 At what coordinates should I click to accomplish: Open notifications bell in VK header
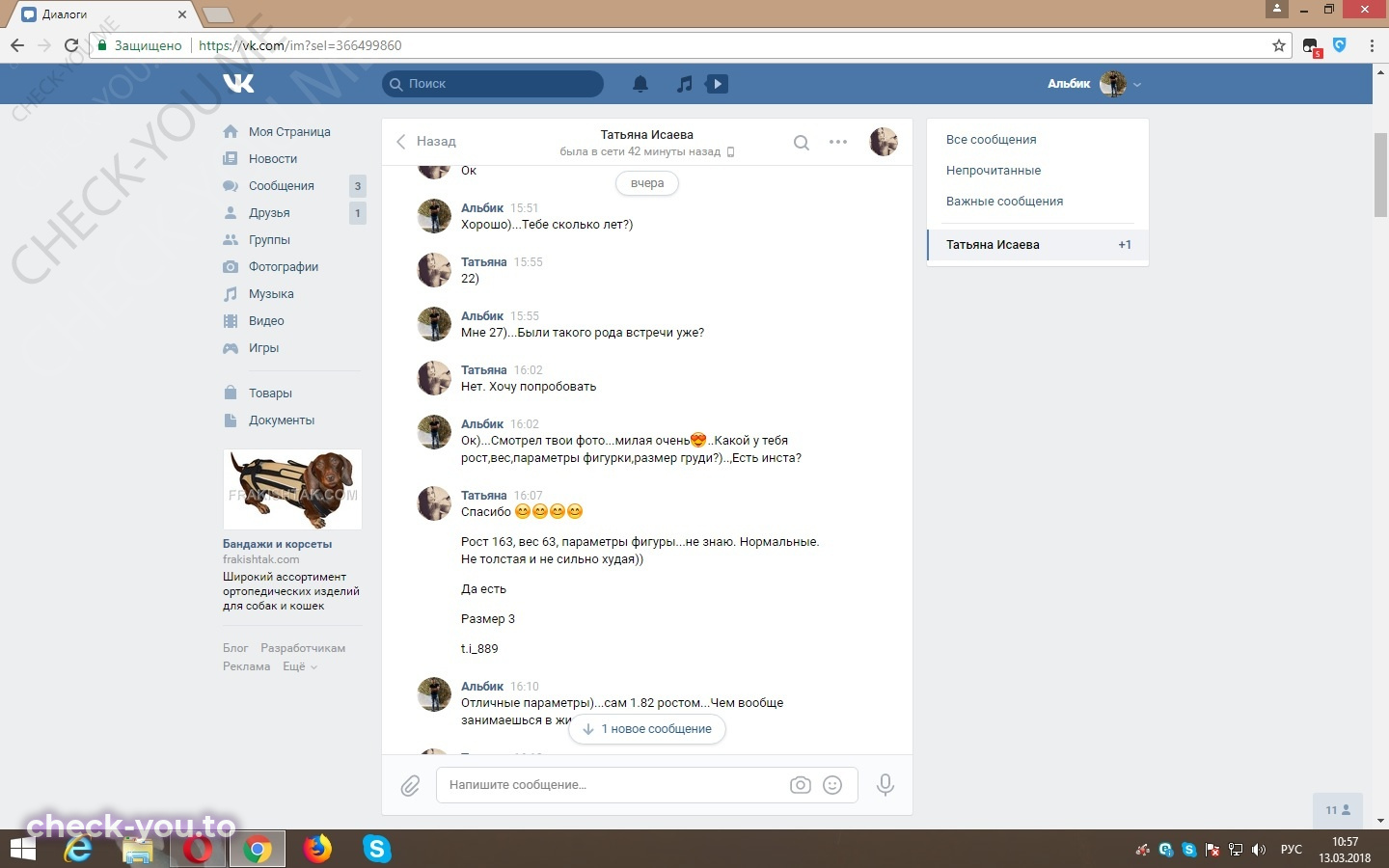(640, 84)
